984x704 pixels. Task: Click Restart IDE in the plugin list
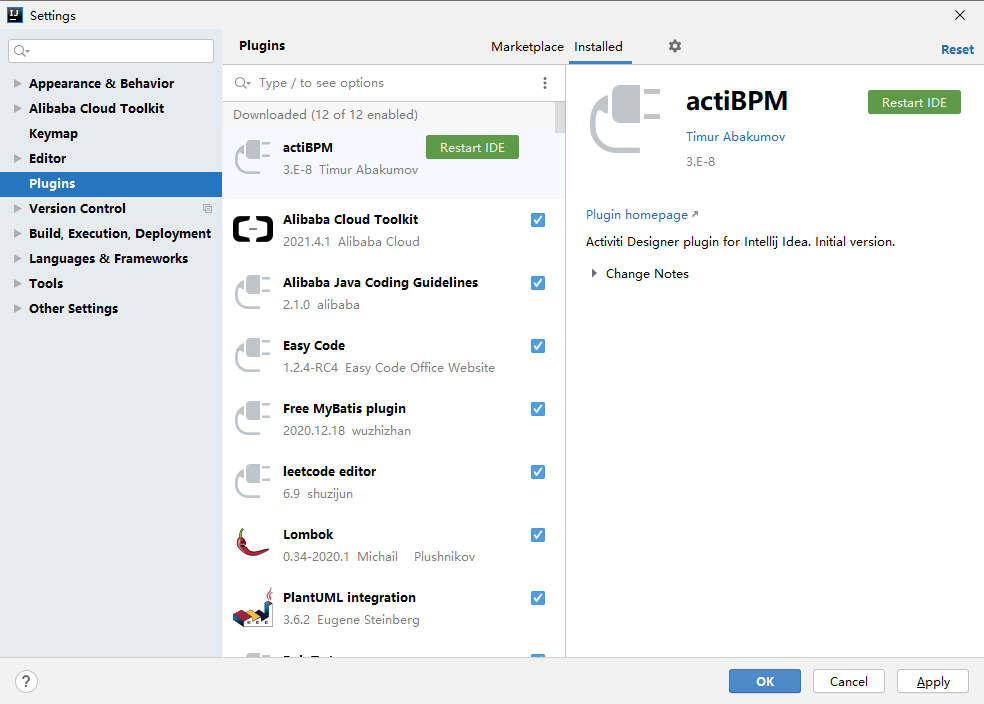click(473, 147)
